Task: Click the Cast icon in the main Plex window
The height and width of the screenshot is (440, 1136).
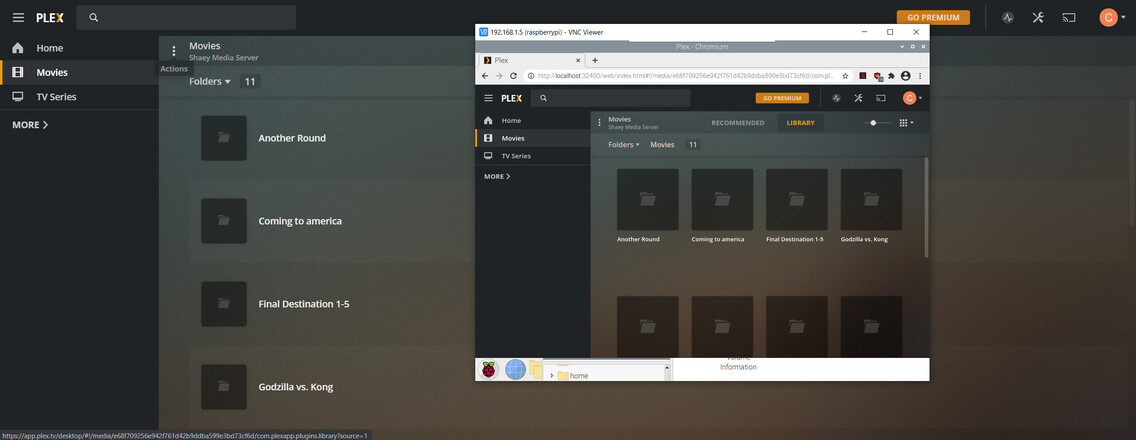Action: coord(1069,17)
